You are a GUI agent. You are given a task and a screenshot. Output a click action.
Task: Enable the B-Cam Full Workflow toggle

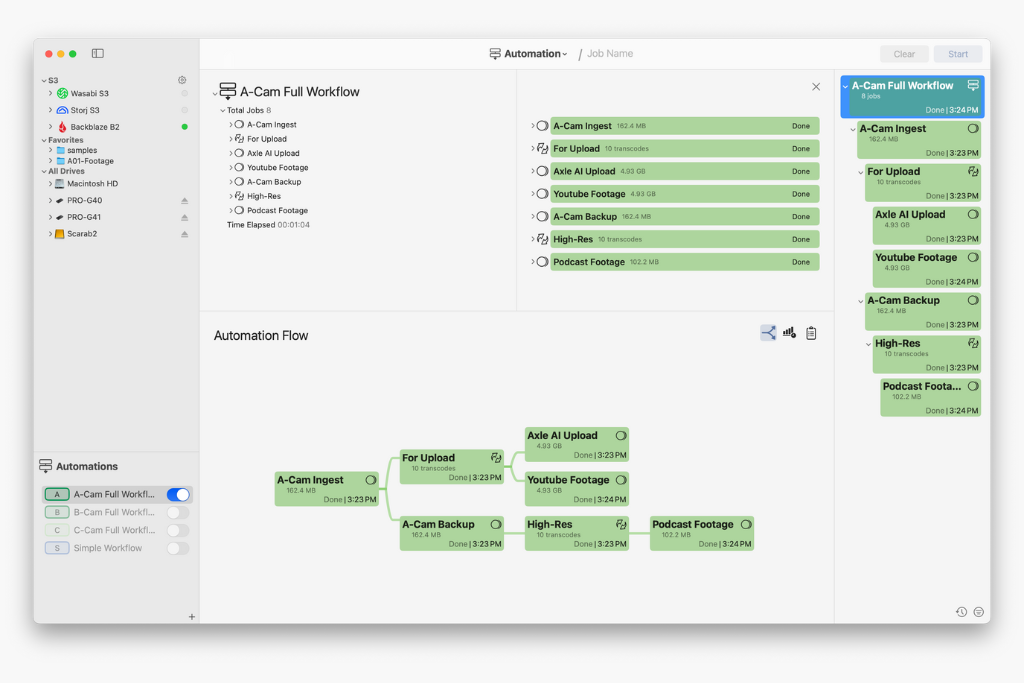point(178,512)
